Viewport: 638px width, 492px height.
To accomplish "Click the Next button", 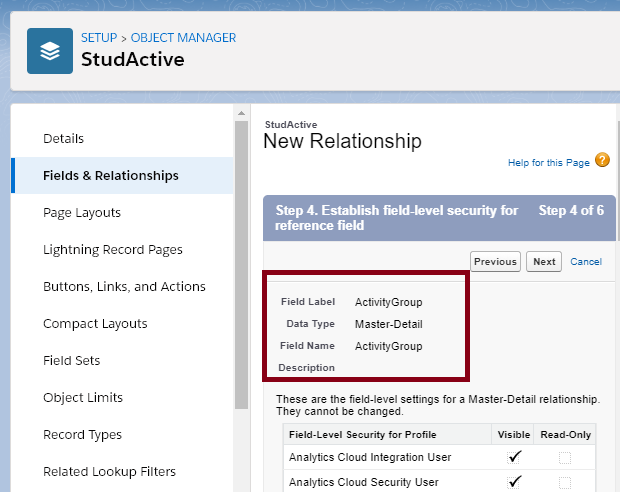I will click(544, 261).
